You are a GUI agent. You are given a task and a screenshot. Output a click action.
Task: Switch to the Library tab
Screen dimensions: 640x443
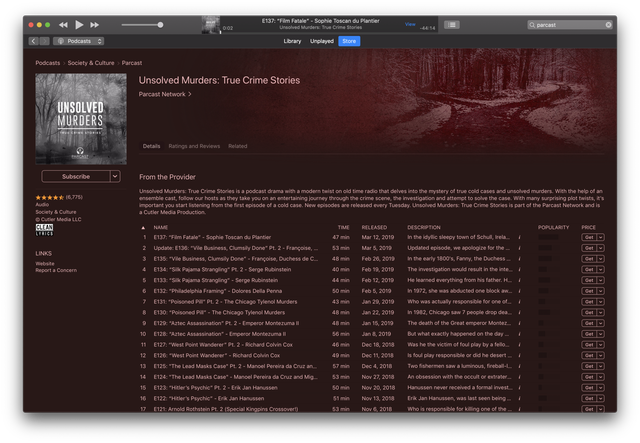tap(292, 41)
